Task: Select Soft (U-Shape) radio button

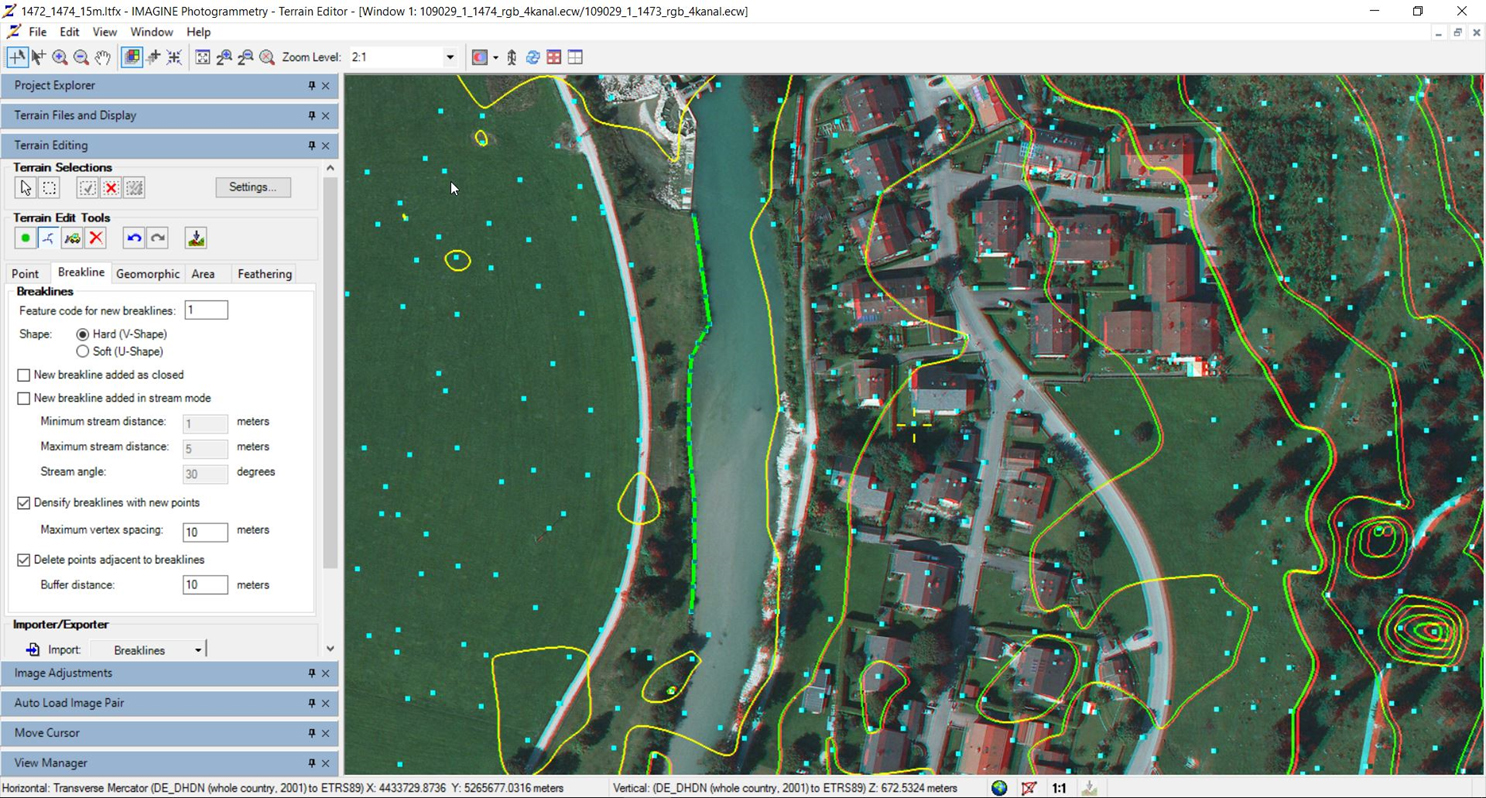Action: click(83, 352)
